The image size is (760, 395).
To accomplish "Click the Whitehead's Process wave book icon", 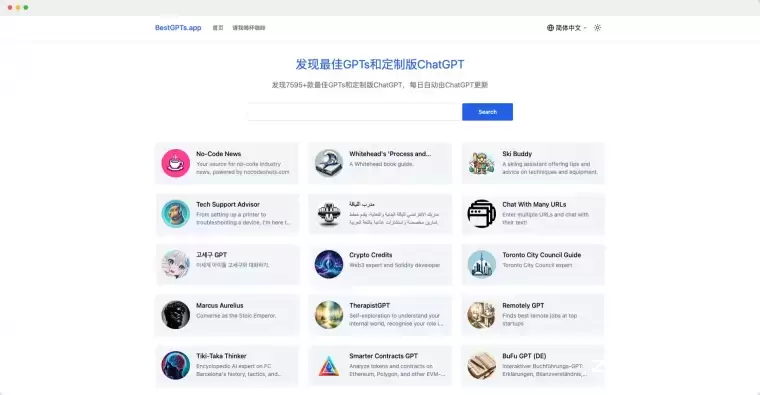I will [329, 163].
